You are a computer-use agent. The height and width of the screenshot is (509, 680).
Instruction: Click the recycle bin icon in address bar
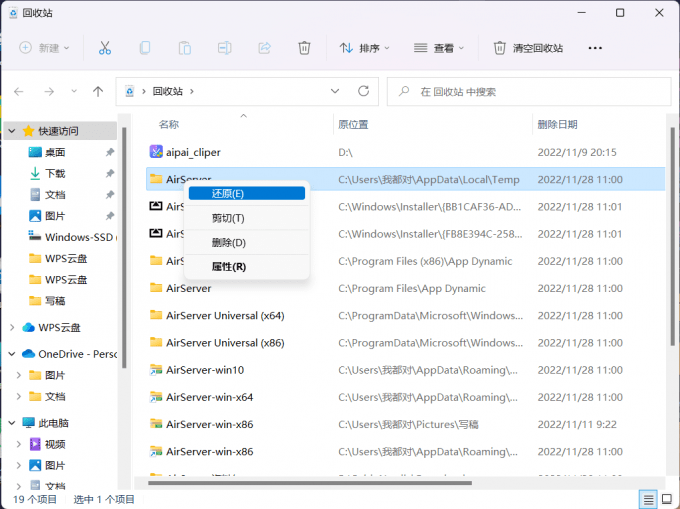pyautogui.click(x=129, y=91)
